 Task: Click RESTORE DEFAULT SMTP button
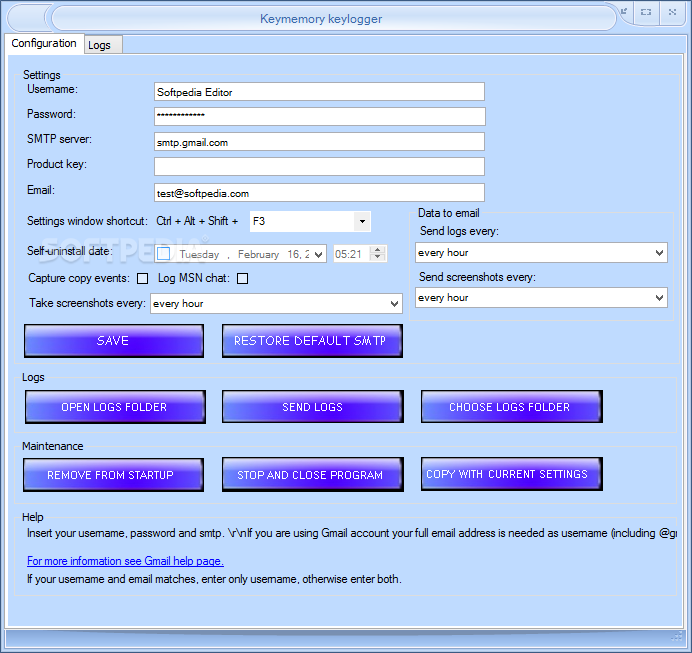312,341
